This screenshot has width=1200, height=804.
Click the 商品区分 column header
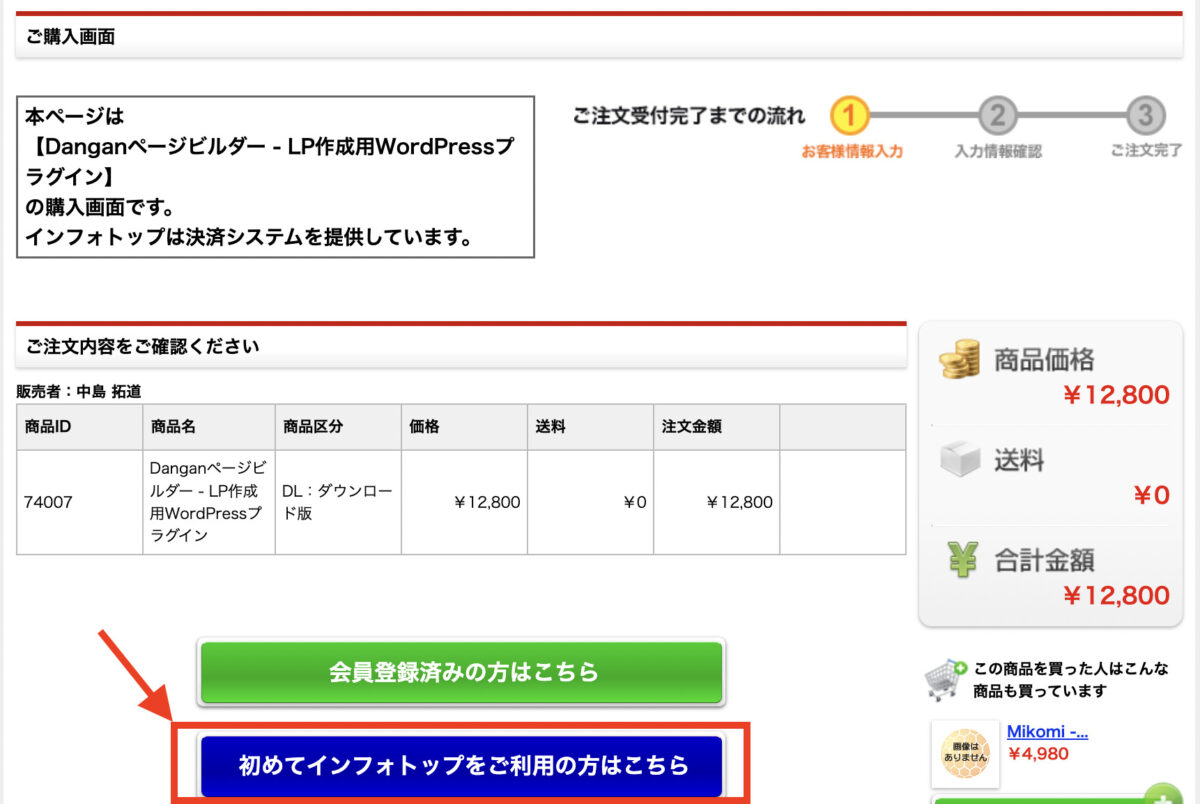338,427
